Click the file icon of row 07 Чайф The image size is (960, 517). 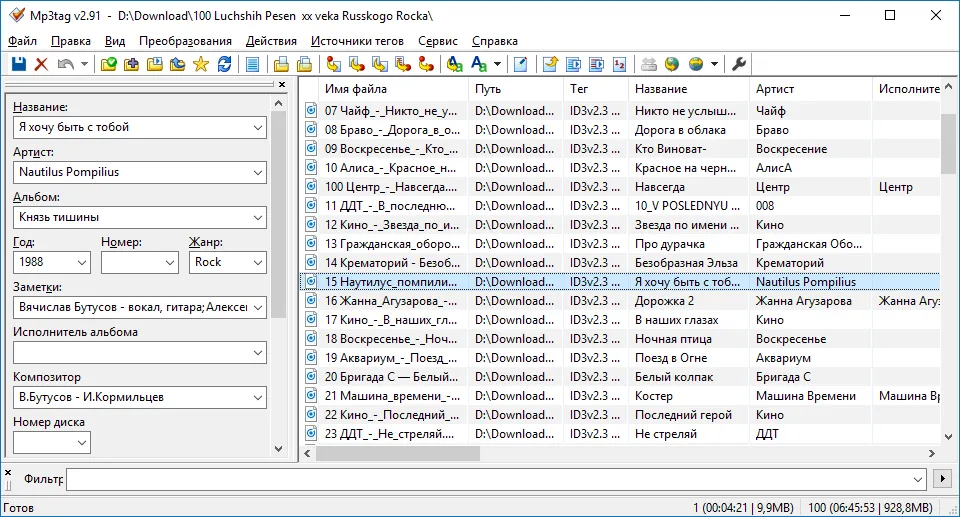tap(311, 110)
